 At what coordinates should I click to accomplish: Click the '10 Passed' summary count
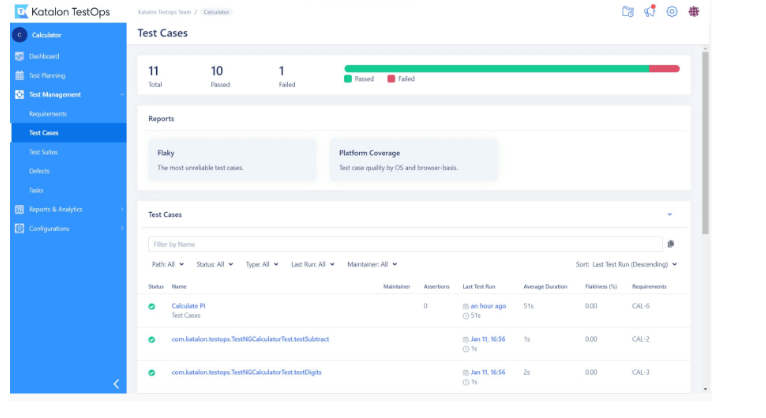pyautogui.click(x=219, y=76)
